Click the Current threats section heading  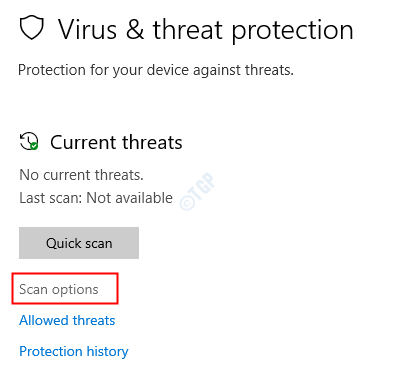(116, 142)
